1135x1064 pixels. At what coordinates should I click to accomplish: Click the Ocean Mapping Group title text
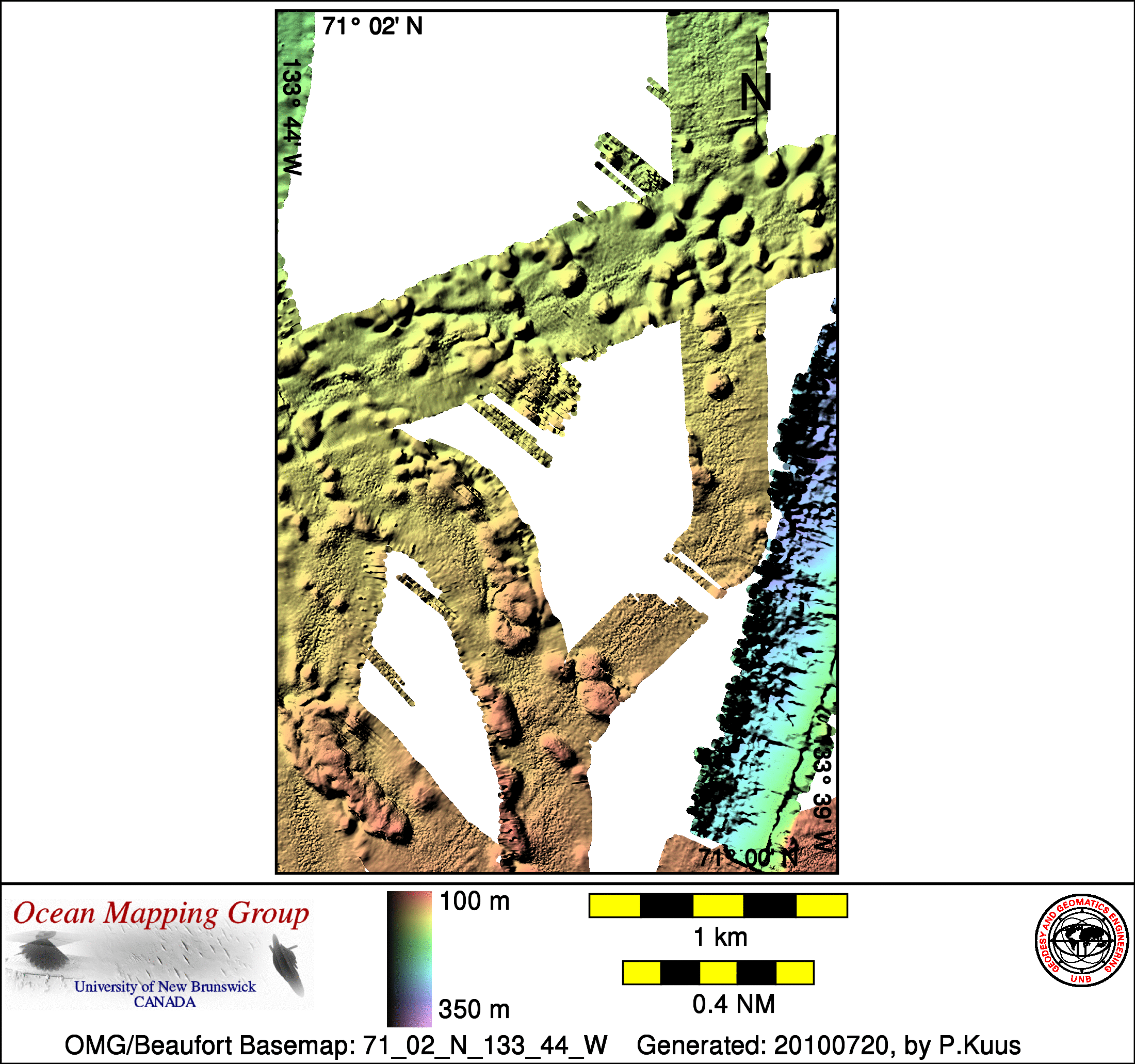(161, 913)
